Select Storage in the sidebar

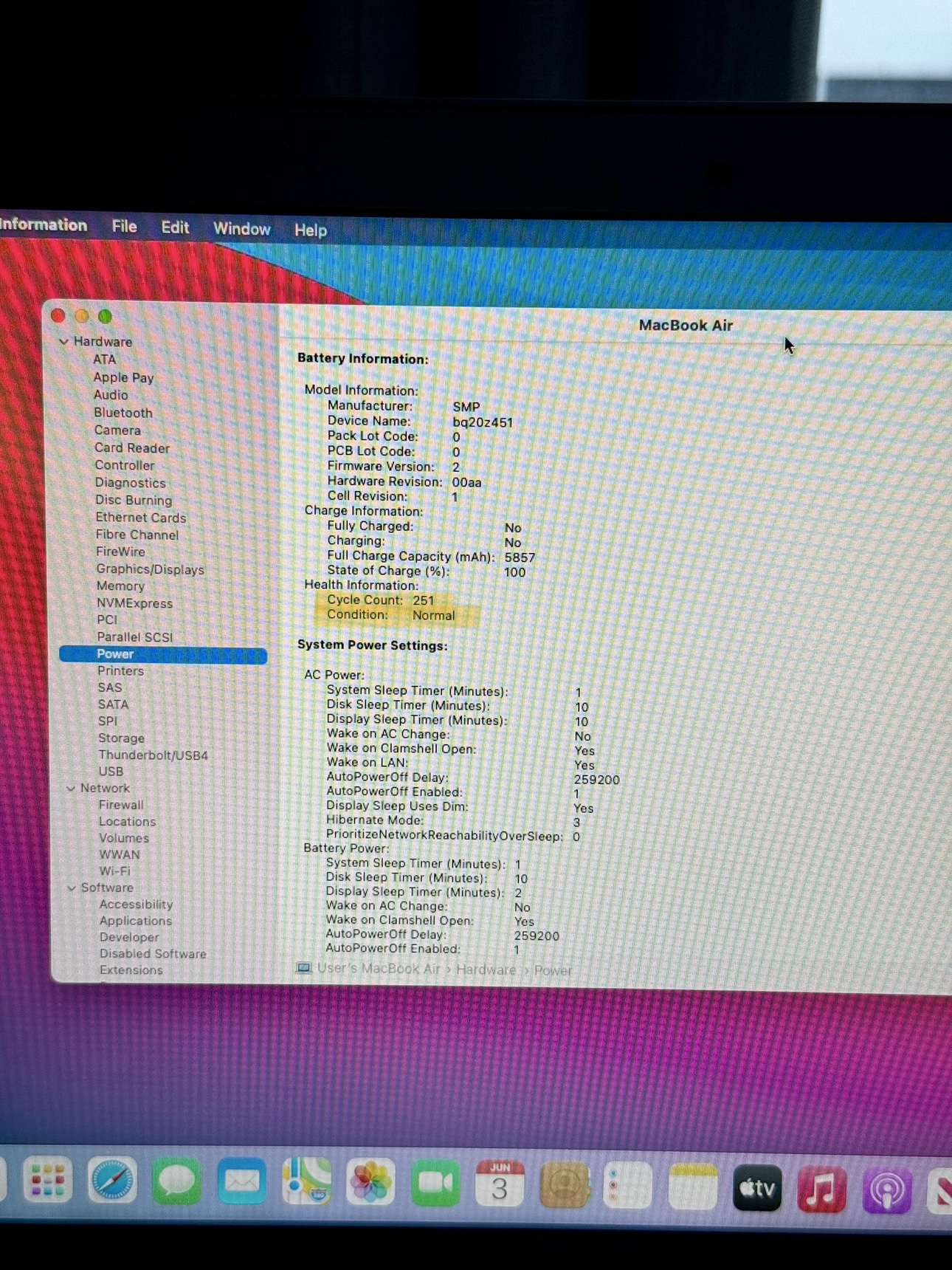121,738
